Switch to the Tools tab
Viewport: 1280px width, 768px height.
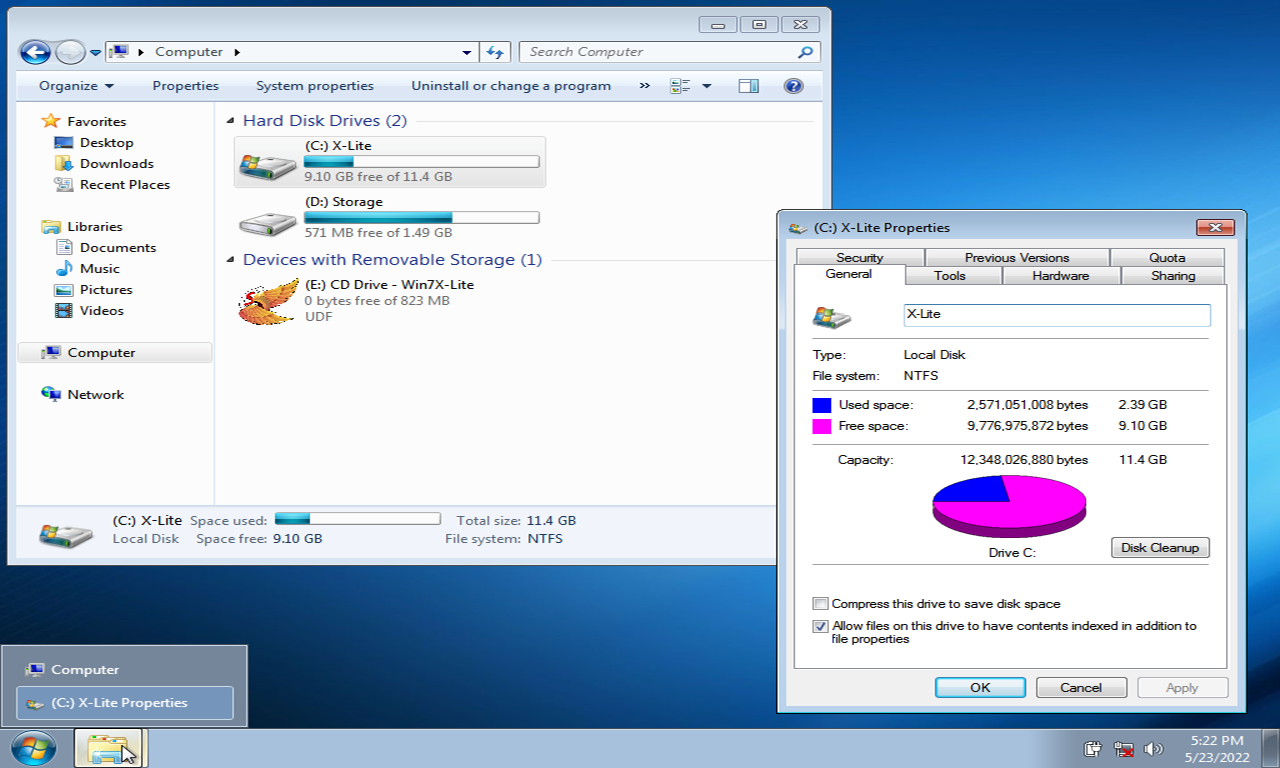pyautogui.click(x=950, y=275)
